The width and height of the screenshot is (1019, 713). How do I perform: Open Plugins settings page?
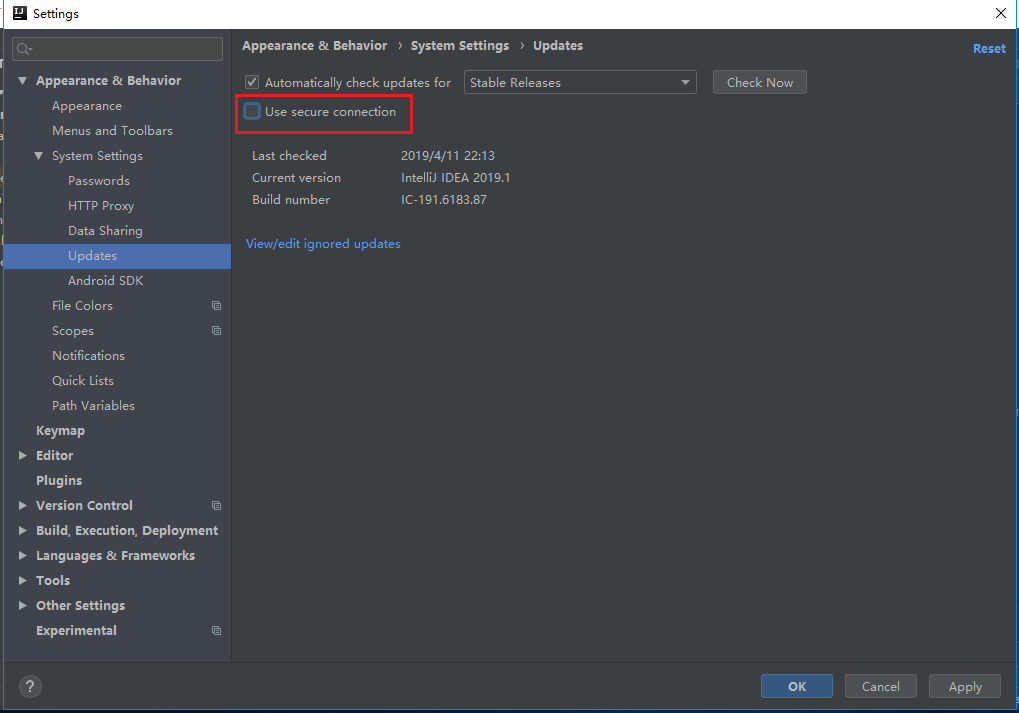[x=59, y=481]
